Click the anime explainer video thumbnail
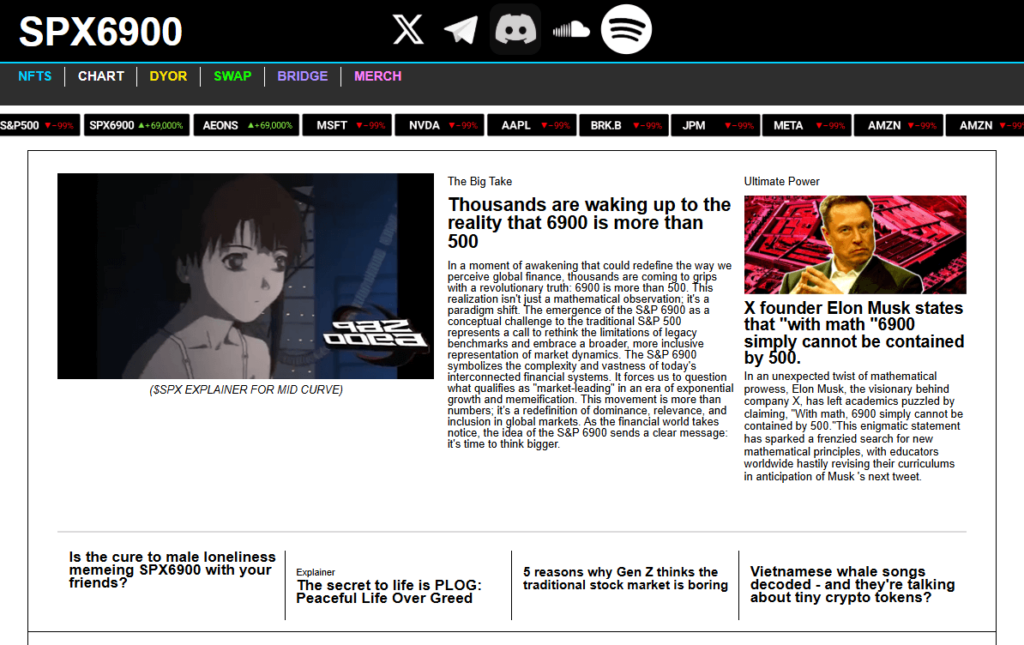The height and width of the screenshot is (645, 1024). point(246,276)
